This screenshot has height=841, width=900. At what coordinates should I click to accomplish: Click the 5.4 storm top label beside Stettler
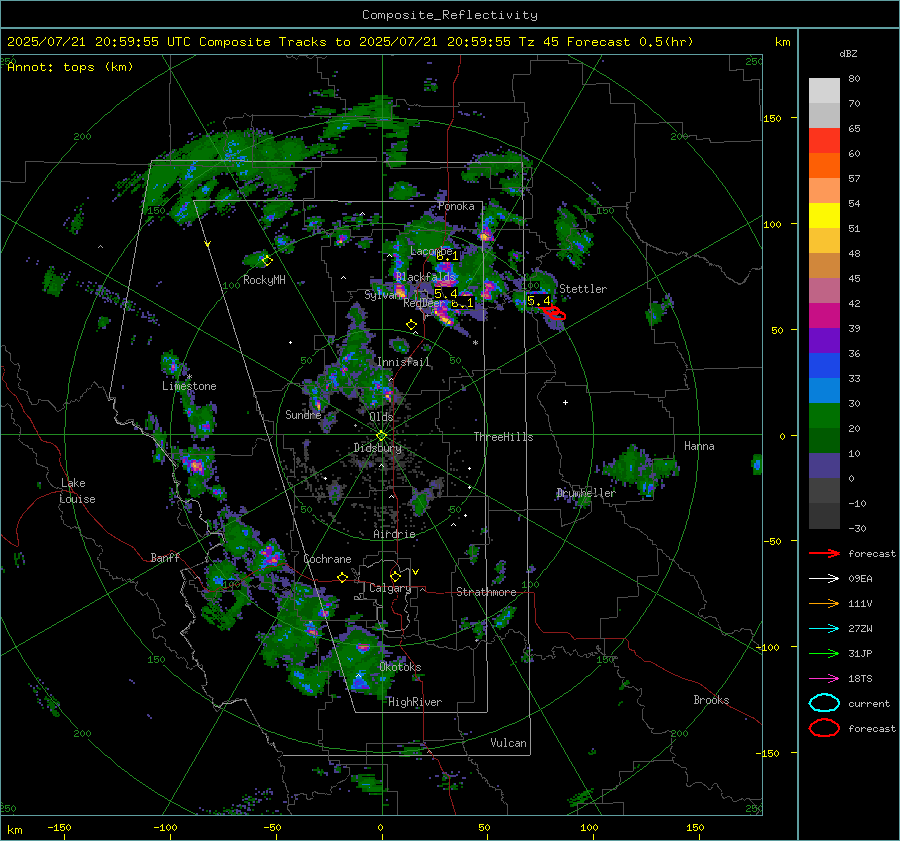[x=538, y=301]
